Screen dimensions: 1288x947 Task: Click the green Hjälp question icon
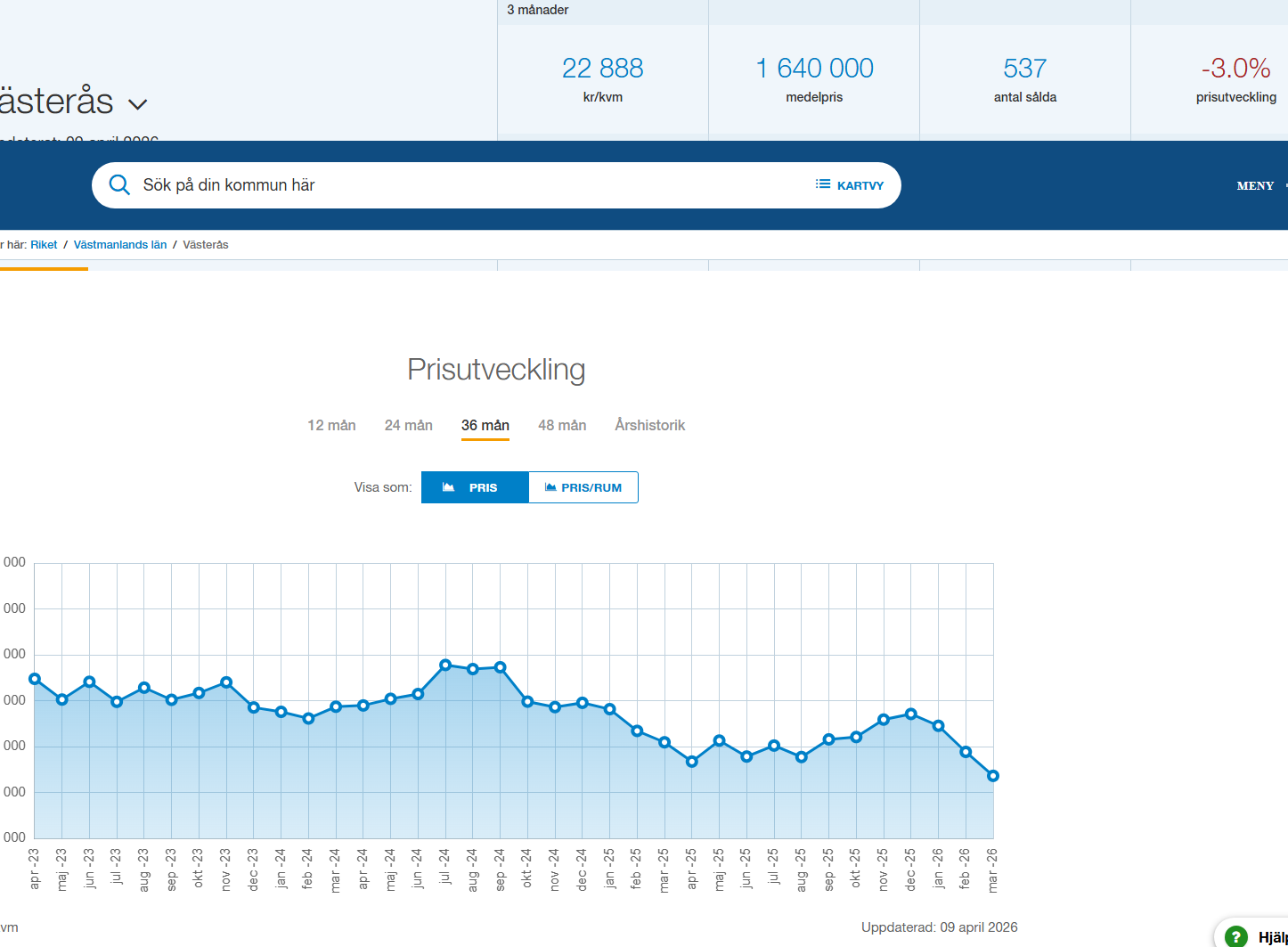coord(1235,936)
